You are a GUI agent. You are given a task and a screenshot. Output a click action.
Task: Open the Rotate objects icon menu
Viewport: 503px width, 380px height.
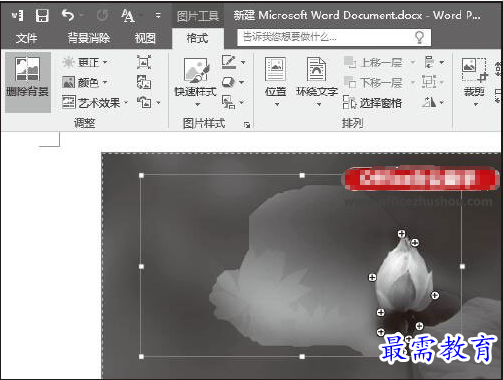click(x=429, y=102)
